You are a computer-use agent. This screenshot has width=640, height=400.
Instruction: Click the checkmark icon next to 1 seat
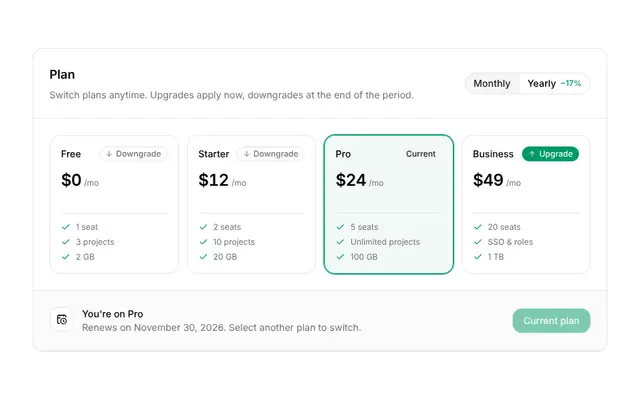point(66,227)
